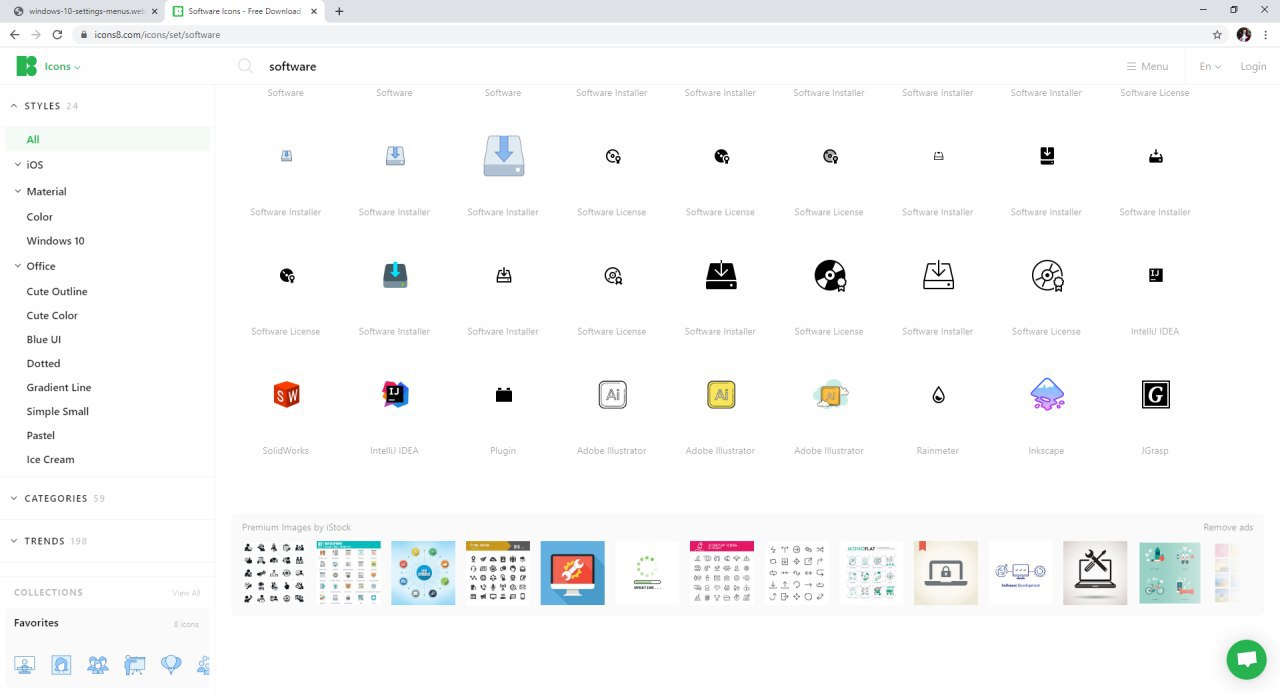Click the Remove ads link
Viewport: 1280px width, 693px height.
pyautogui.click(x=1228, y=528)
